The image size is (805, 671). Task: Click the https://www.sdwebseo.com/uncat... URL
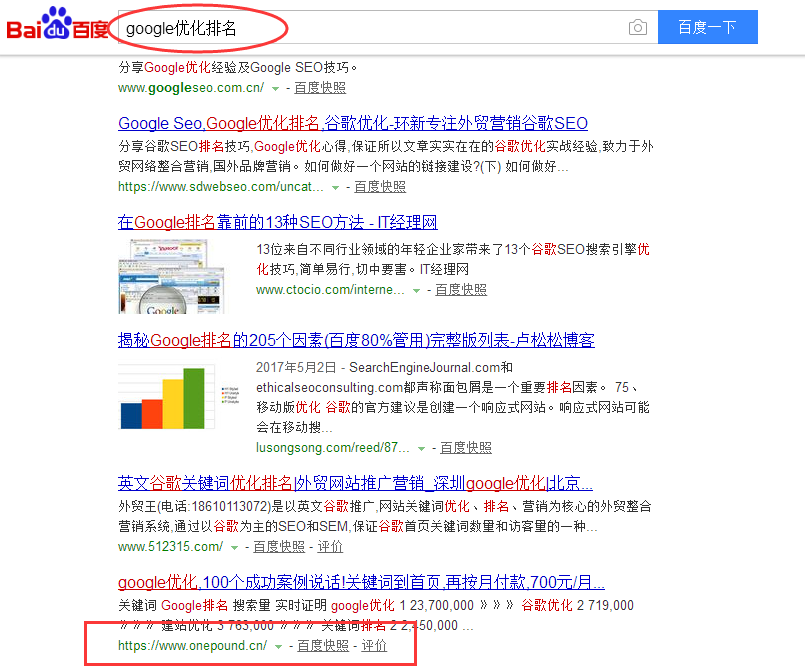[x=221, y=186]
